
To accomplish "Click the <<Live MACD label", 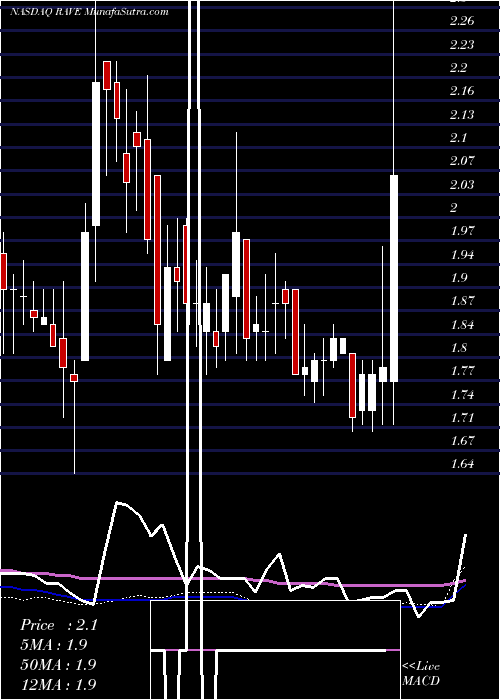I will tap(421, 673).
